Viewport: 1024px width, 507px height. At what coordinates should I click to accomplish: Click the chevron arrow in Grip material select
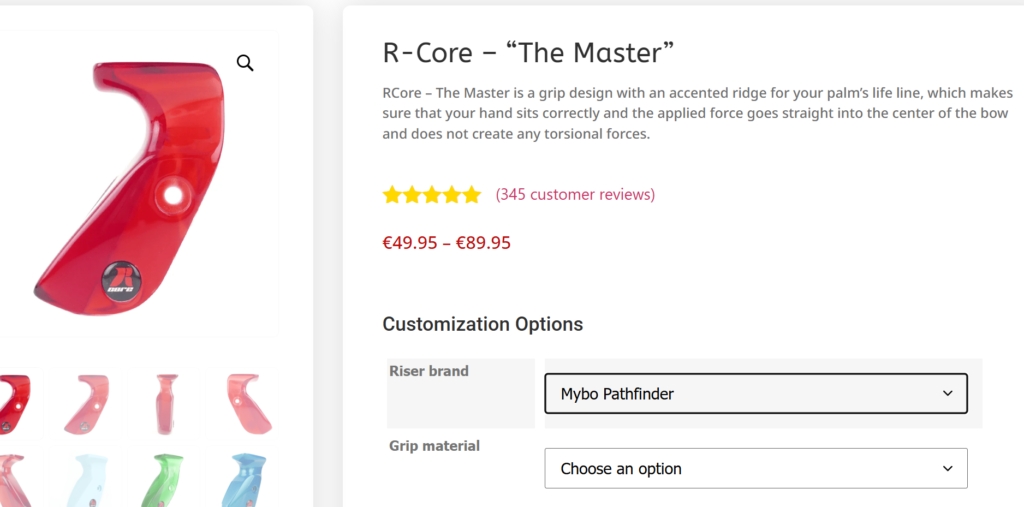click(x=947, y=469)
